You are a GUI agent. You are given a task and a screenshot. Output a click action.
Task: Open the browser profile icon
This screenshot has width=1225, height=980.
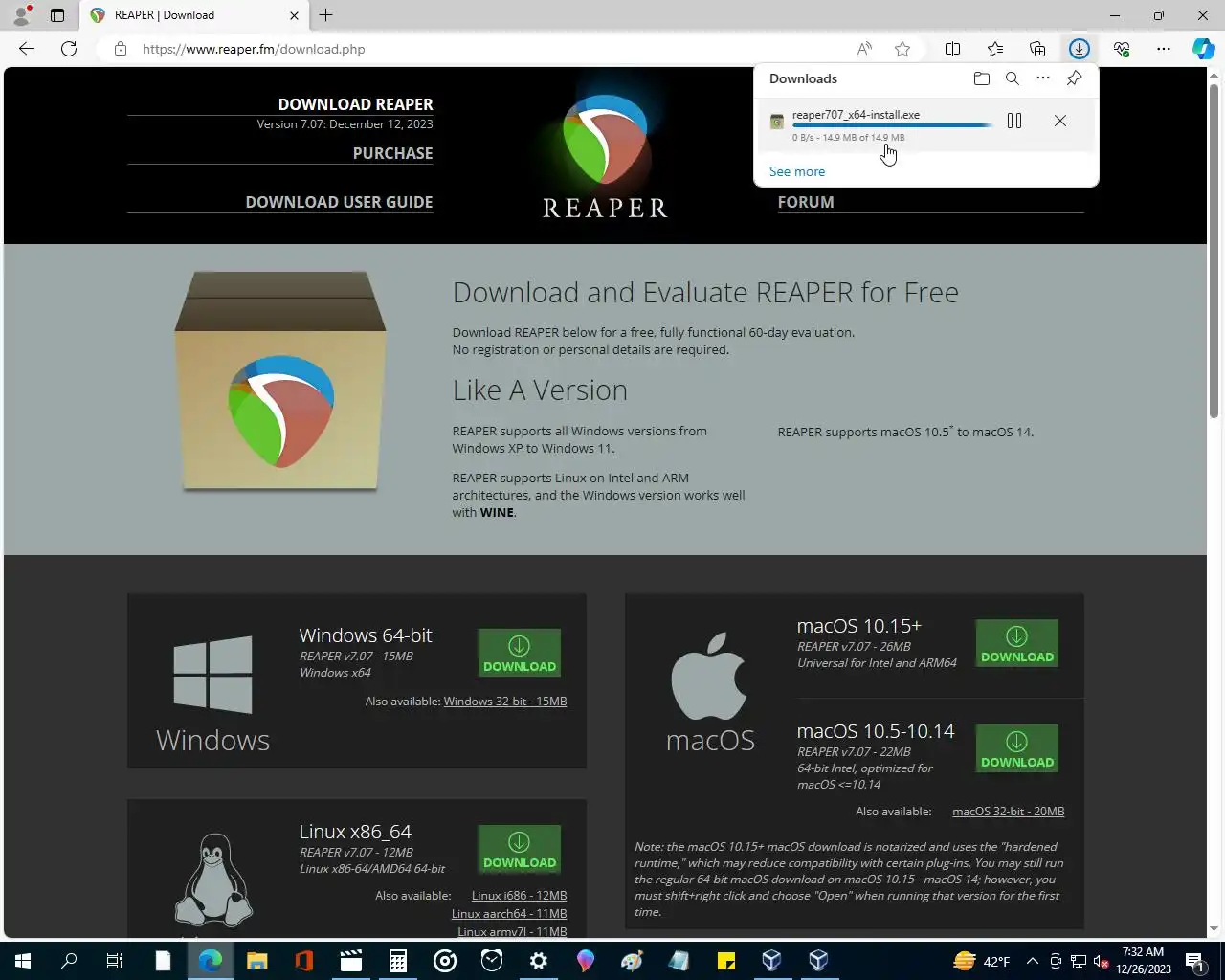[x=21, y=15]
